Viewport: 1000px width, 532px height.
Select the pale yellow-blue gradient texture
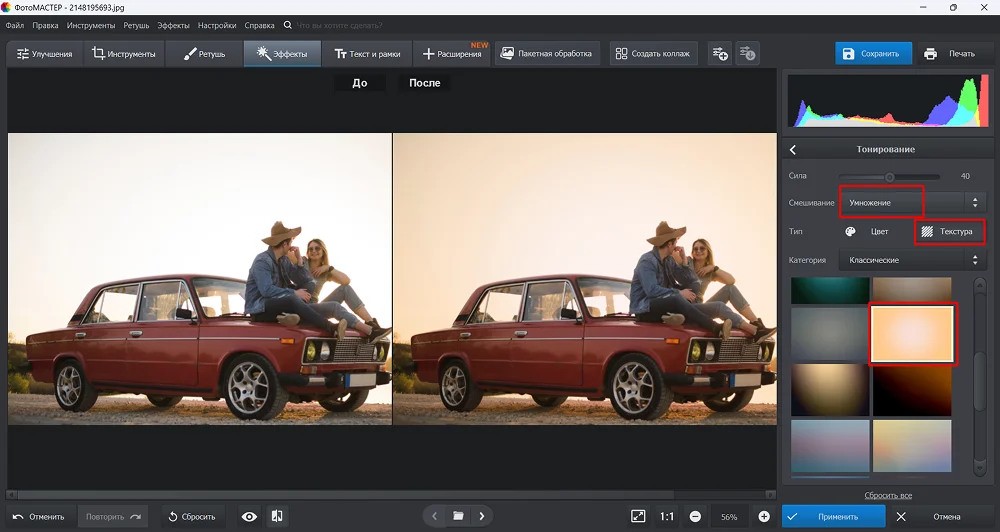[x=912, y=446]
